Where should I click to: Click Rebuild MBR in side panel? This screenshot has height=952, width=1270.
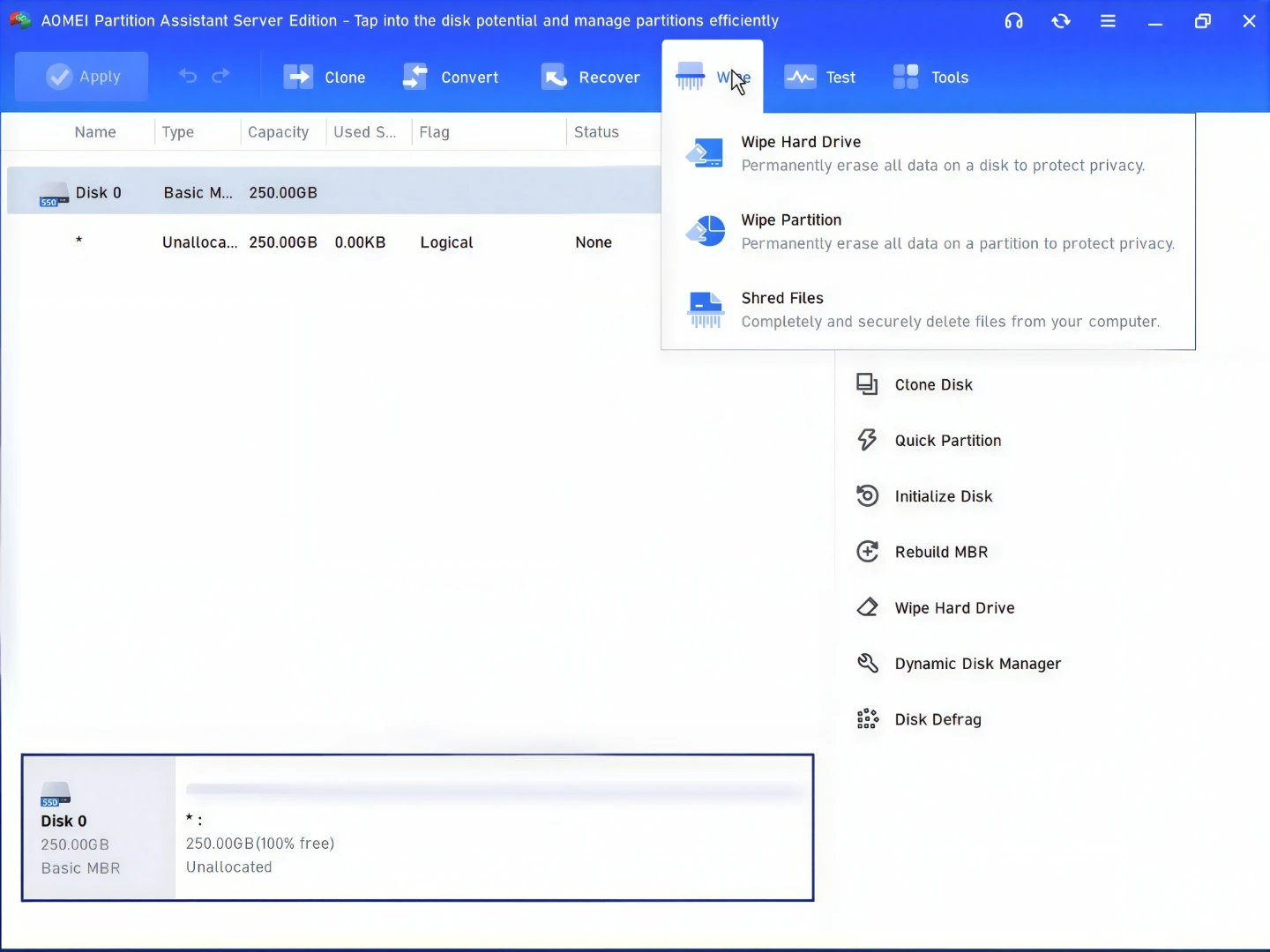941,553
